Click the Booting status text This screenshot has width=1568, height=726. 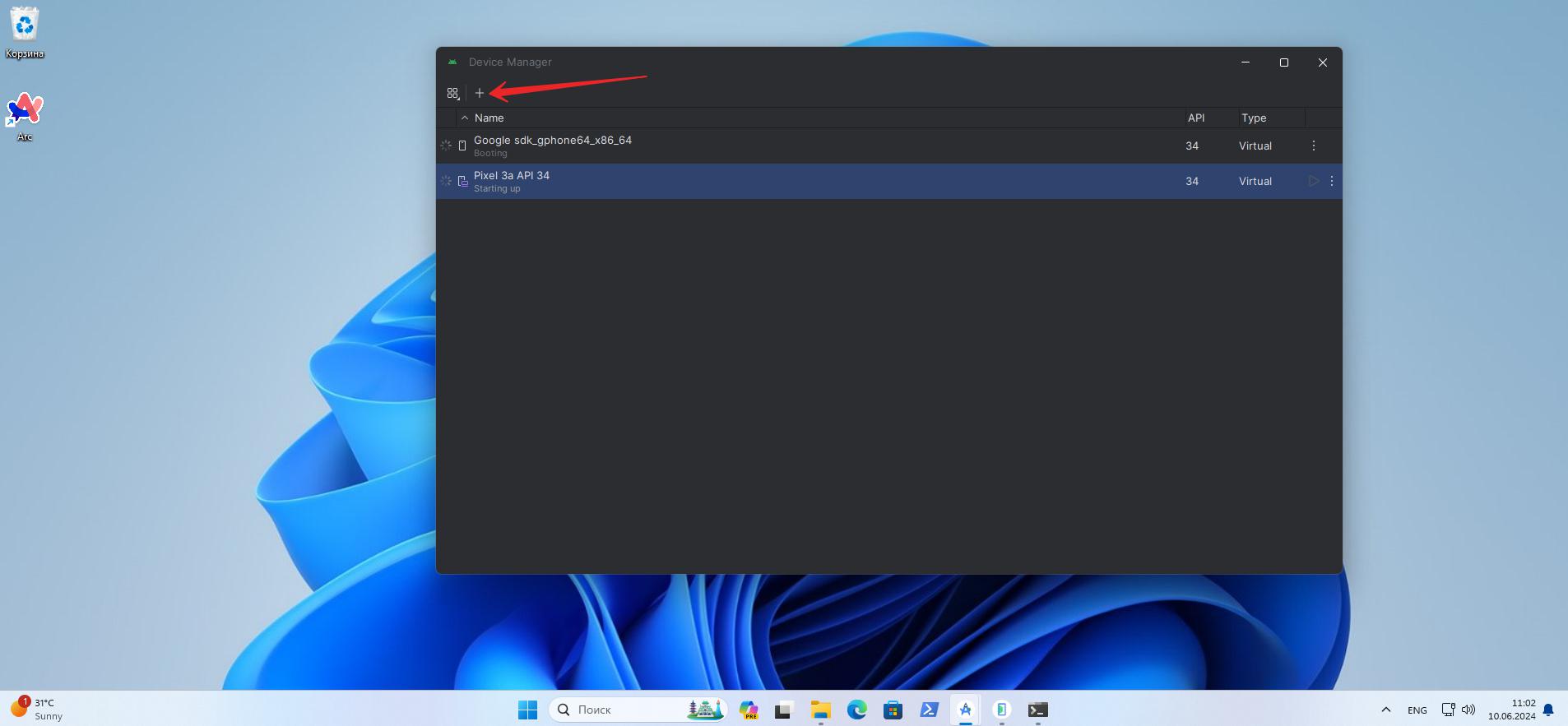coord(490,153)
